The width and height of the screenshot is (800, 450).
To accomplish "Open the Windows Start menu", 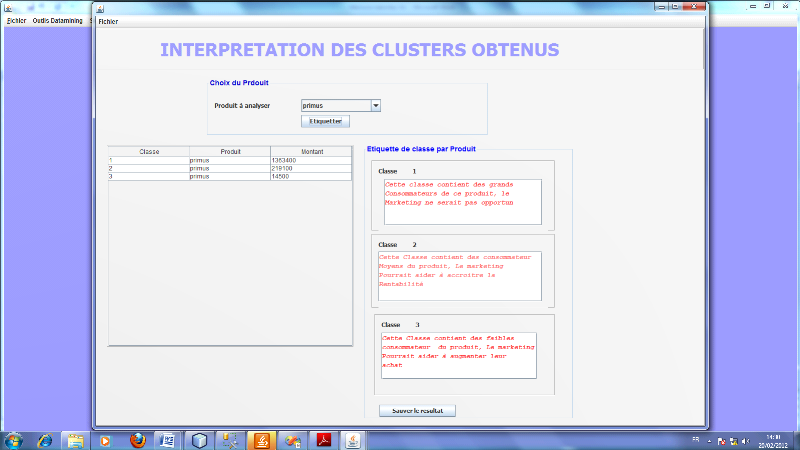I will click(x=15, y=440).
